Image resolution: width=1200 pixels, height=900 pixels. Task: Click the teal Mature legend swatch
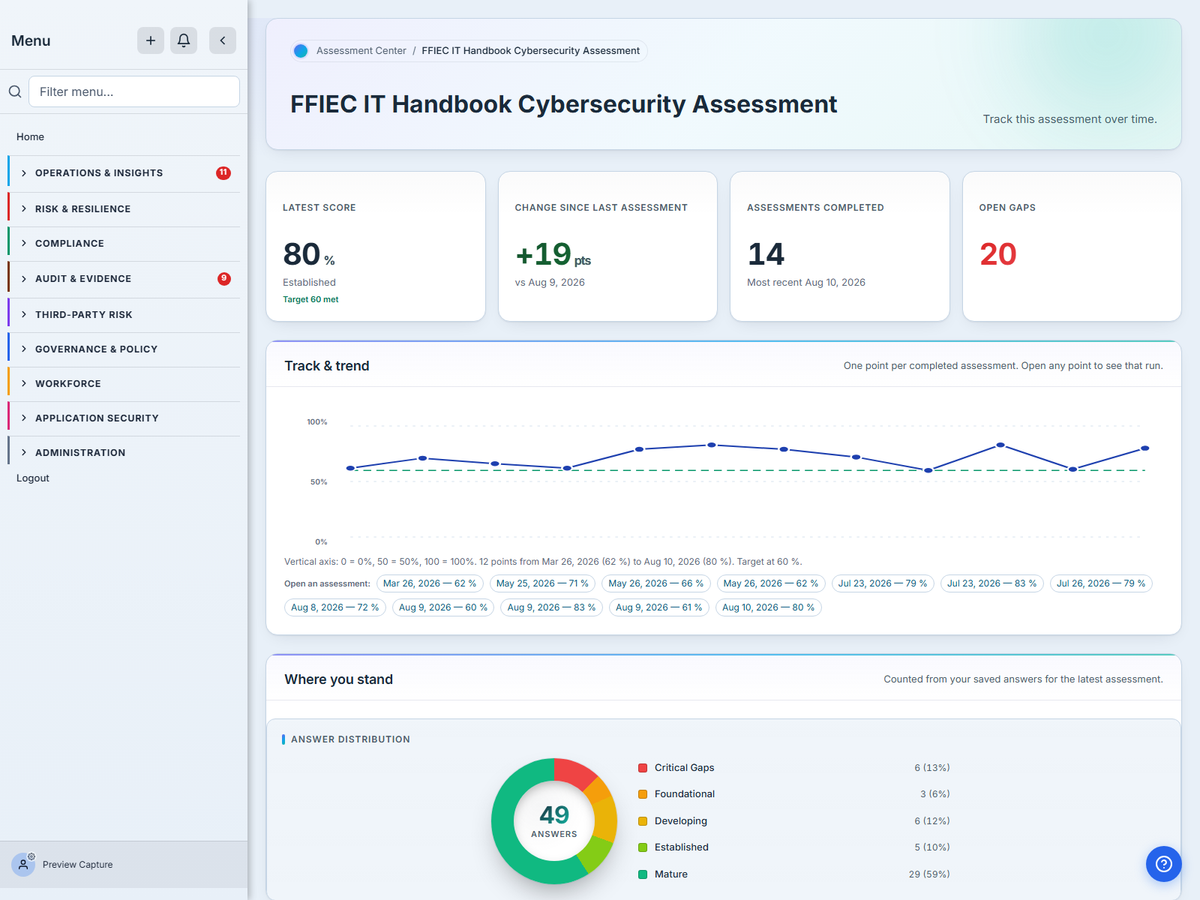tap(642, 874)
